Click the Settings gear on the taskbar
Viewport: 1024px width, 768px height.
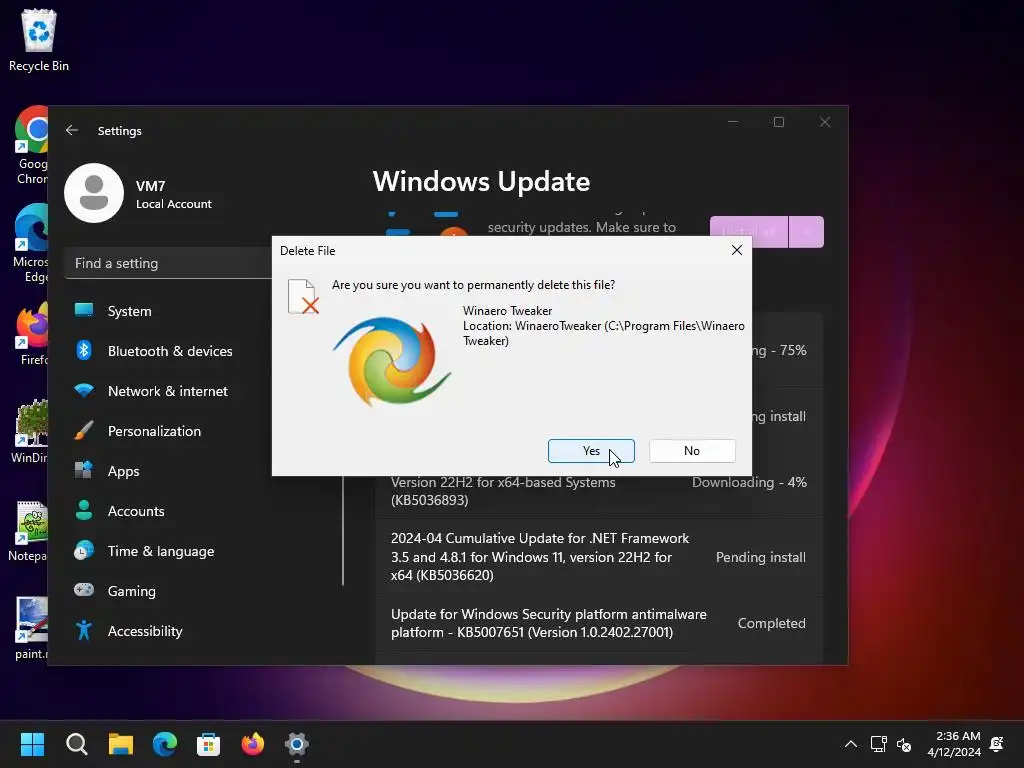point(296,744)
